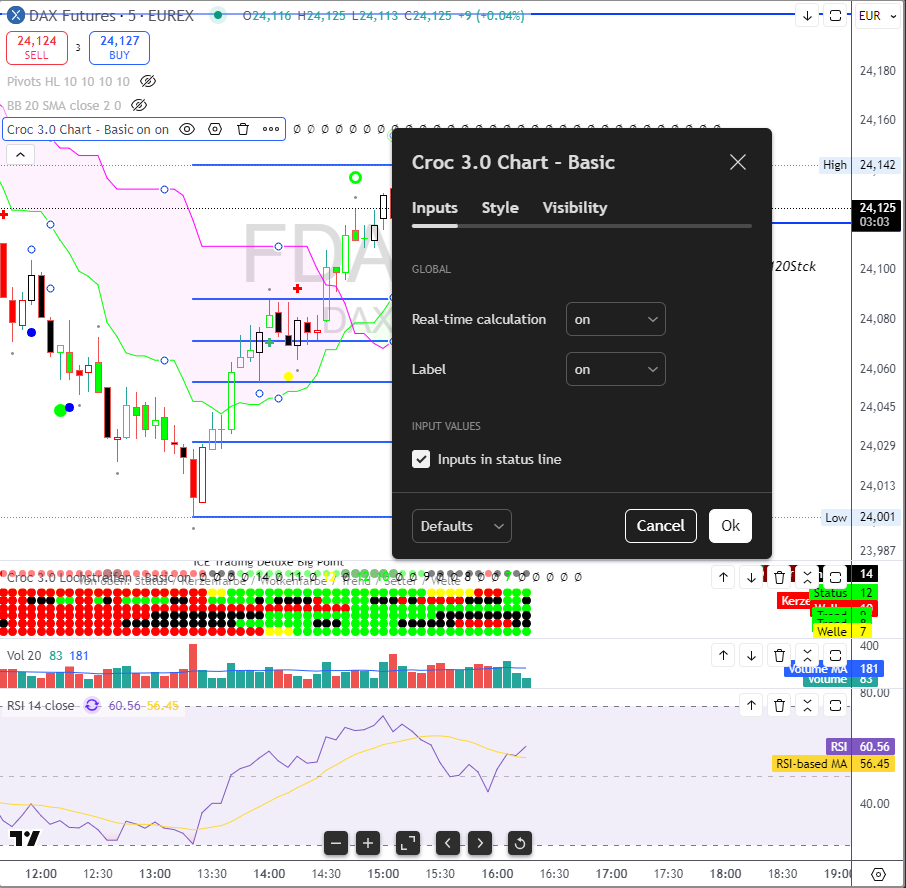Show the hidden Pivots HL indicator
The width and height of the screenshot is (906, 888).
click(148, 81)
